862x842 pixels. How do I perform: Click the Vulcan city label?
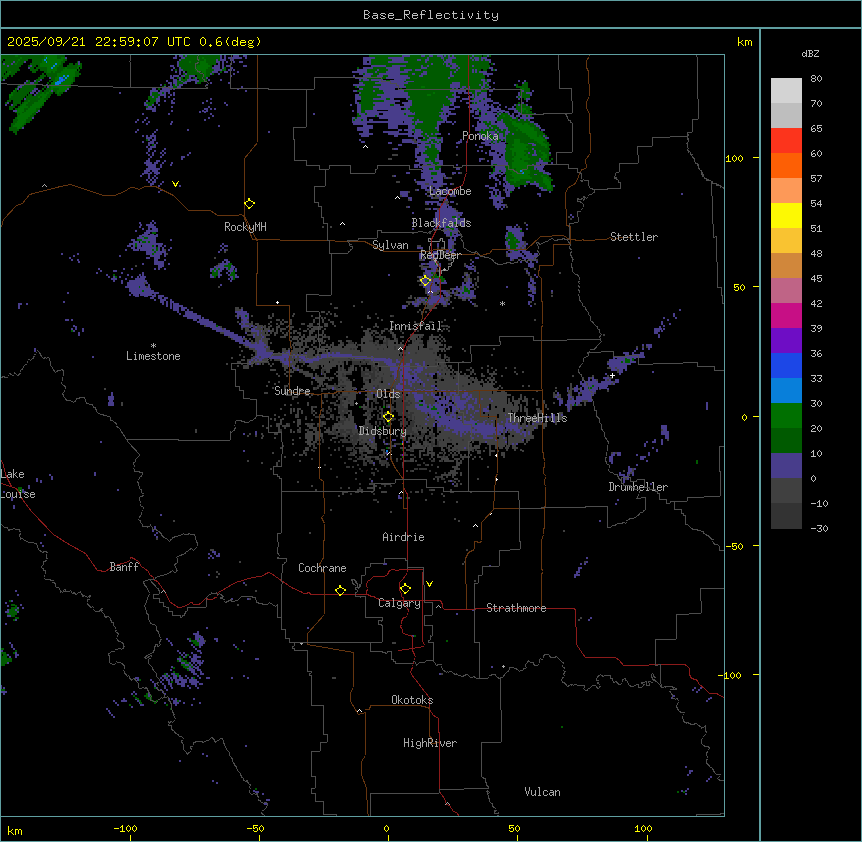tap(542, 793)
